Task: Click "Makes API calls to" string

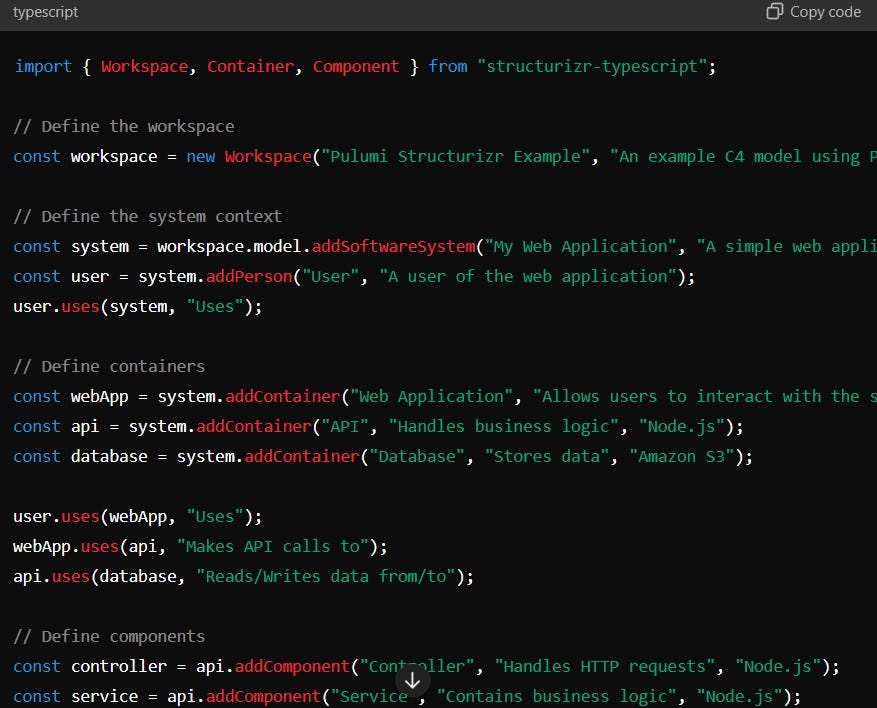Action: tap(272, 547)
